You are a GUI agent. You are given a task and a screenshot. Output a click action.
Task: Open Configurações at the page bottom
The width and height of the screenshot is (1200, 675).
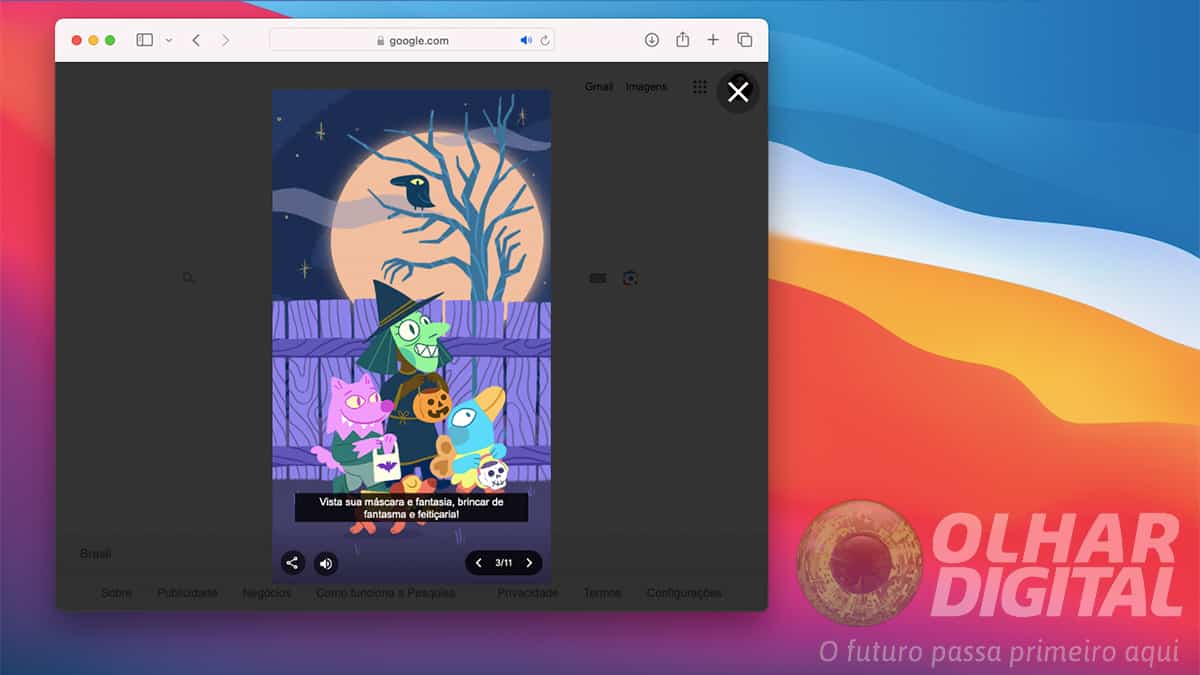(x=683, y=592)
